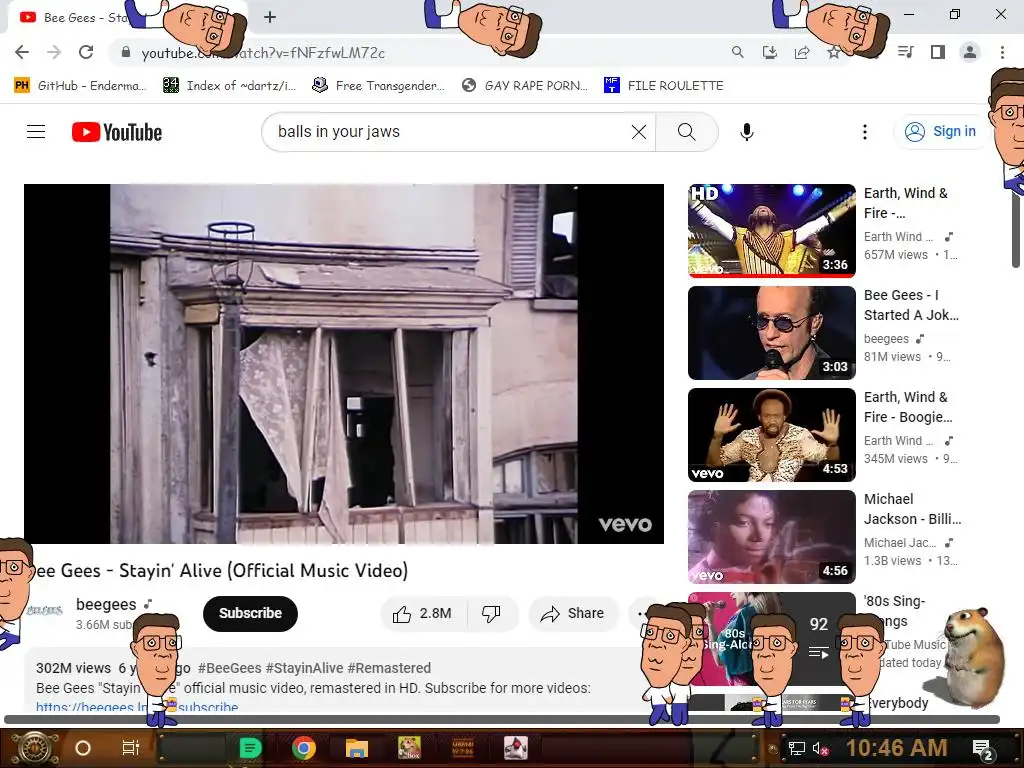Go back to the previous browser page
The height and width of the screenshot is (768, 1024).
[x=22, y=52]
